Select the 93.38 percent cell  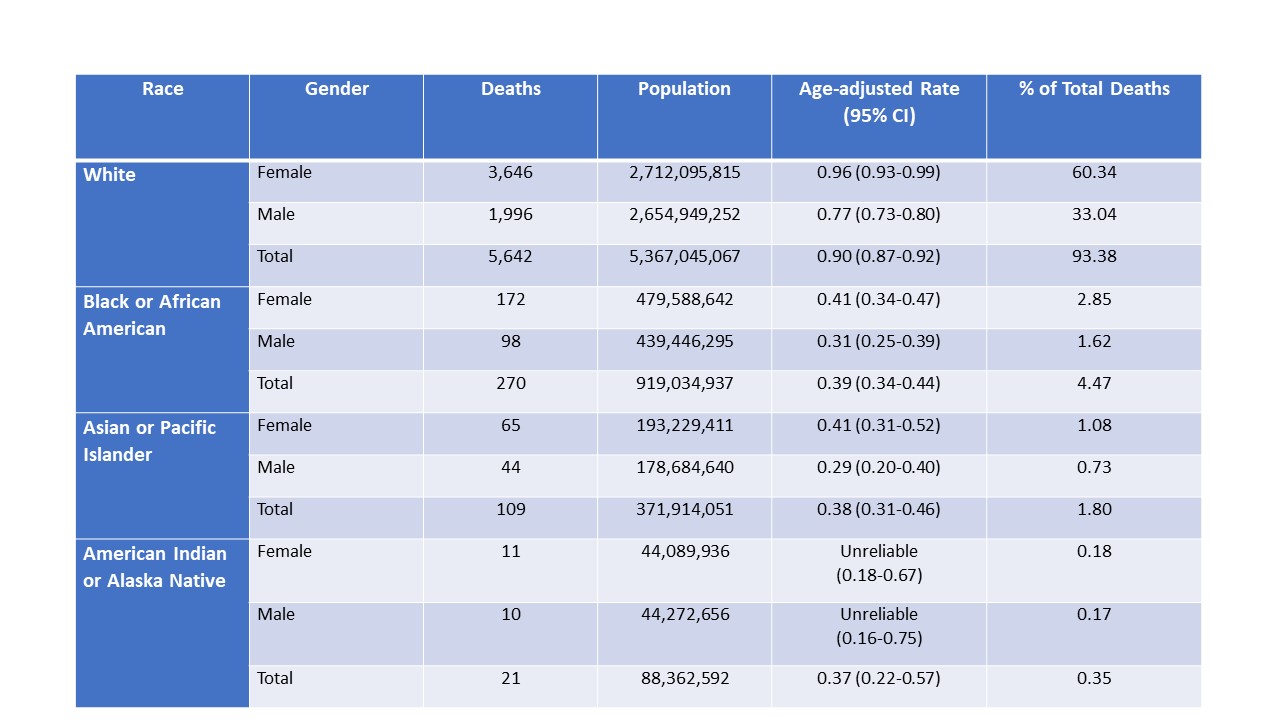(1093, 257)
